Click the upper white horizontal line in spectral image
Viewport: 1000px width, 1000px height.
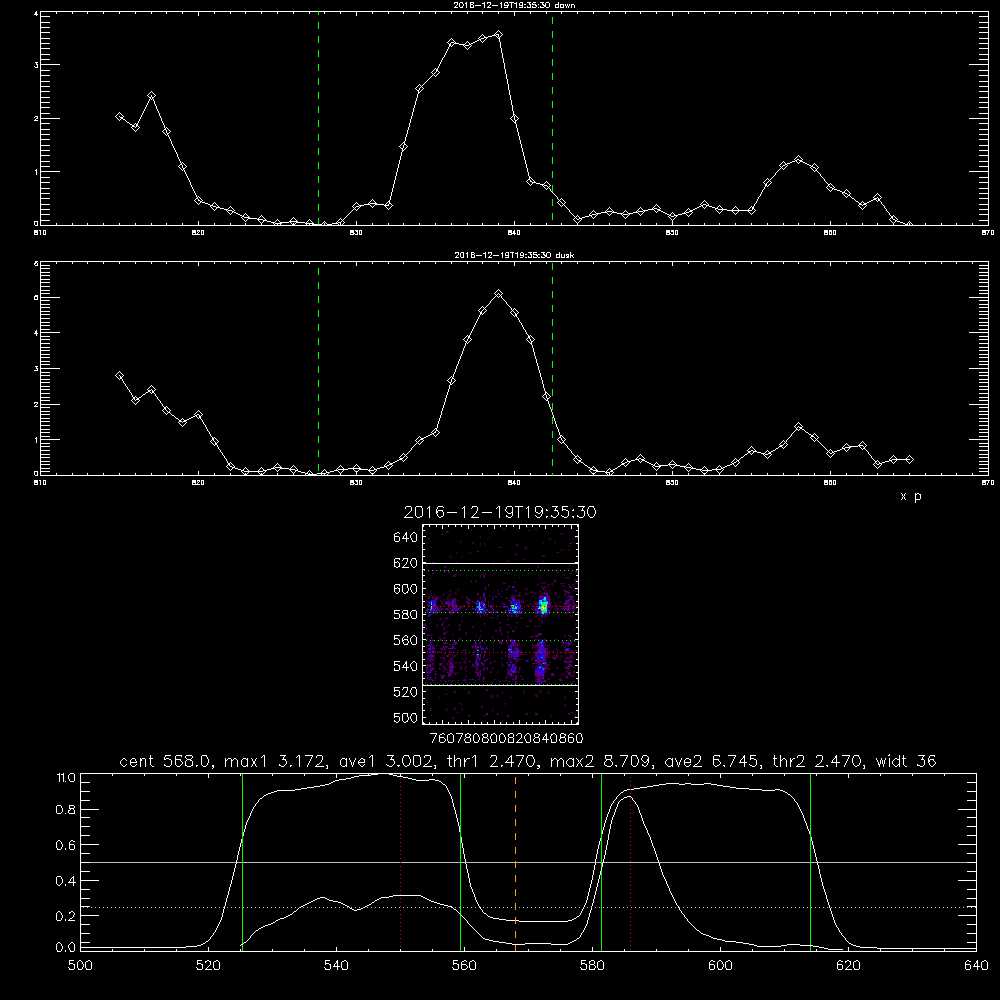point(501,563)
